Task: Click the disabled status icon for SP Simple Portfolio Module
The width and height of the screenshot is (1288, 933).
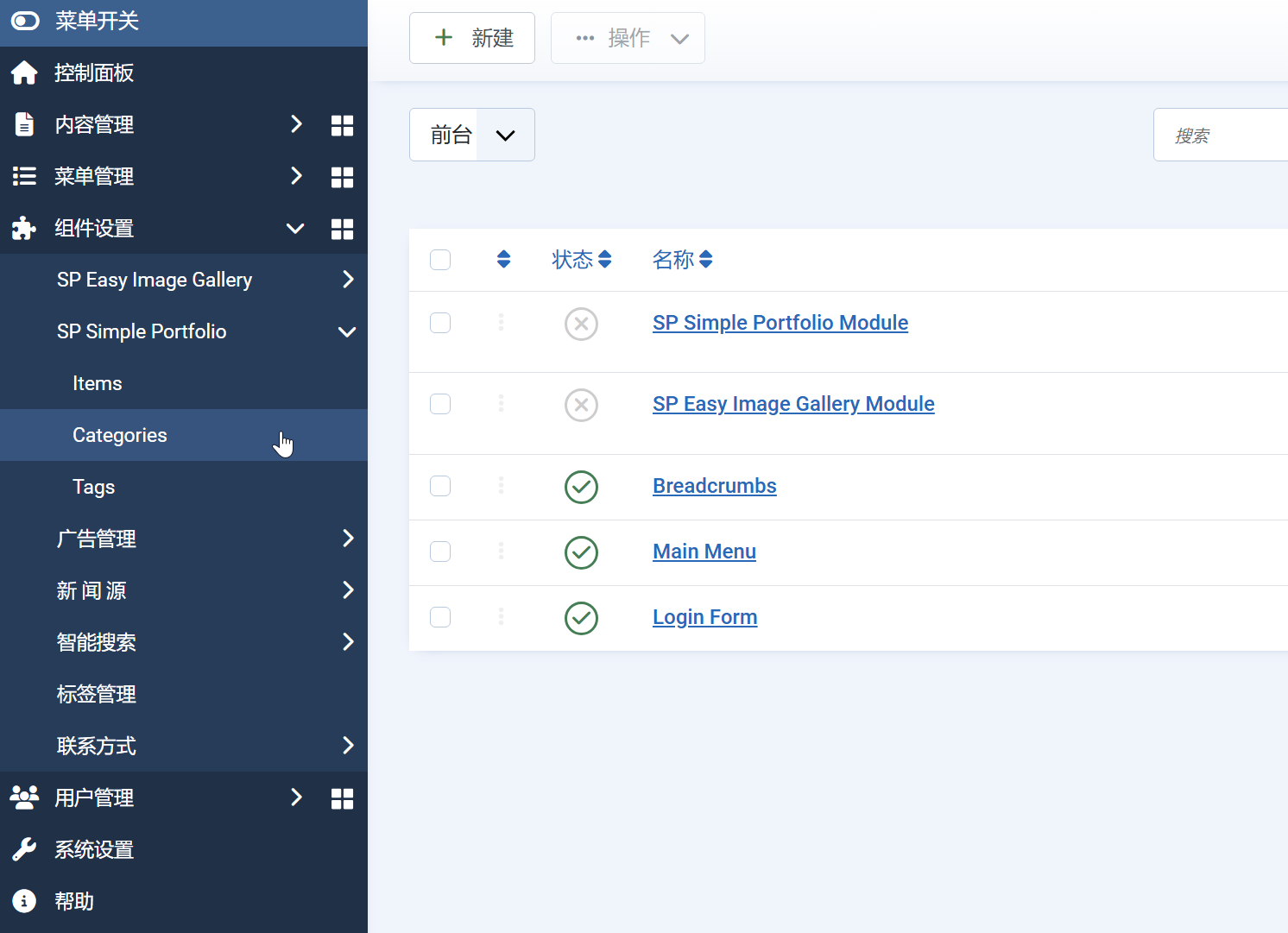Action: [581, 324]
